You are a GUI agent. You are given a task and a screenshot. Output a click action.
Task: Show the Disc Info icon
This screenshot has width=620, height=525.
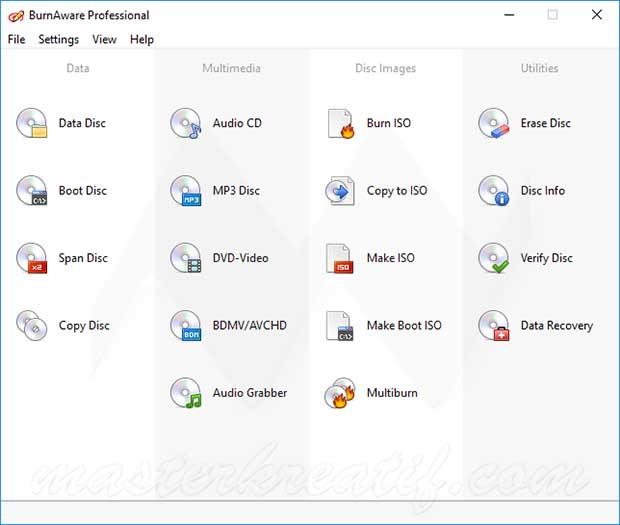(494, 191)
